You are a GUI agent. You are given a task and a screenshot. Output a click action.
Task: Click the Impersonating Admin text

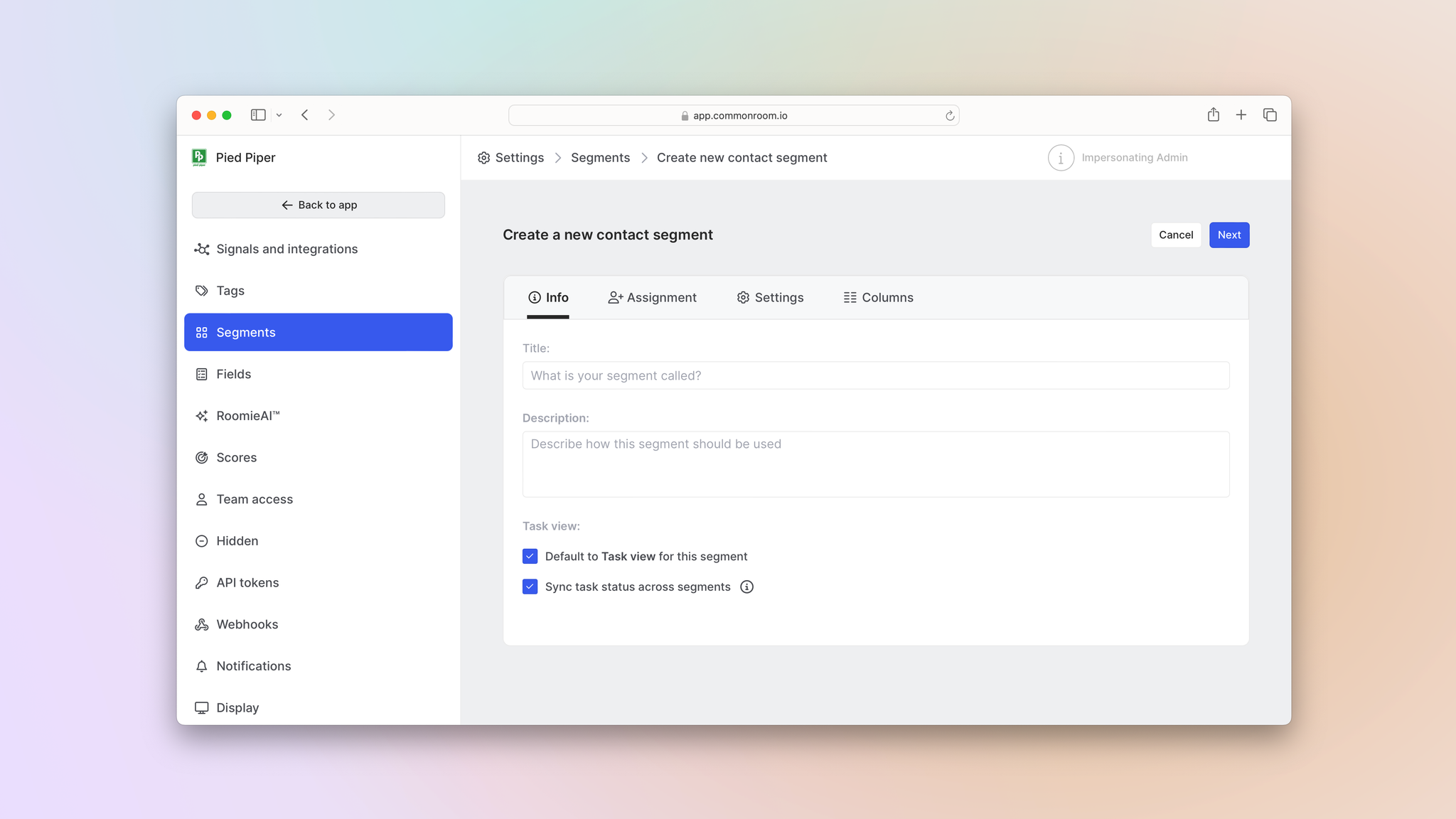point(1135,158)
